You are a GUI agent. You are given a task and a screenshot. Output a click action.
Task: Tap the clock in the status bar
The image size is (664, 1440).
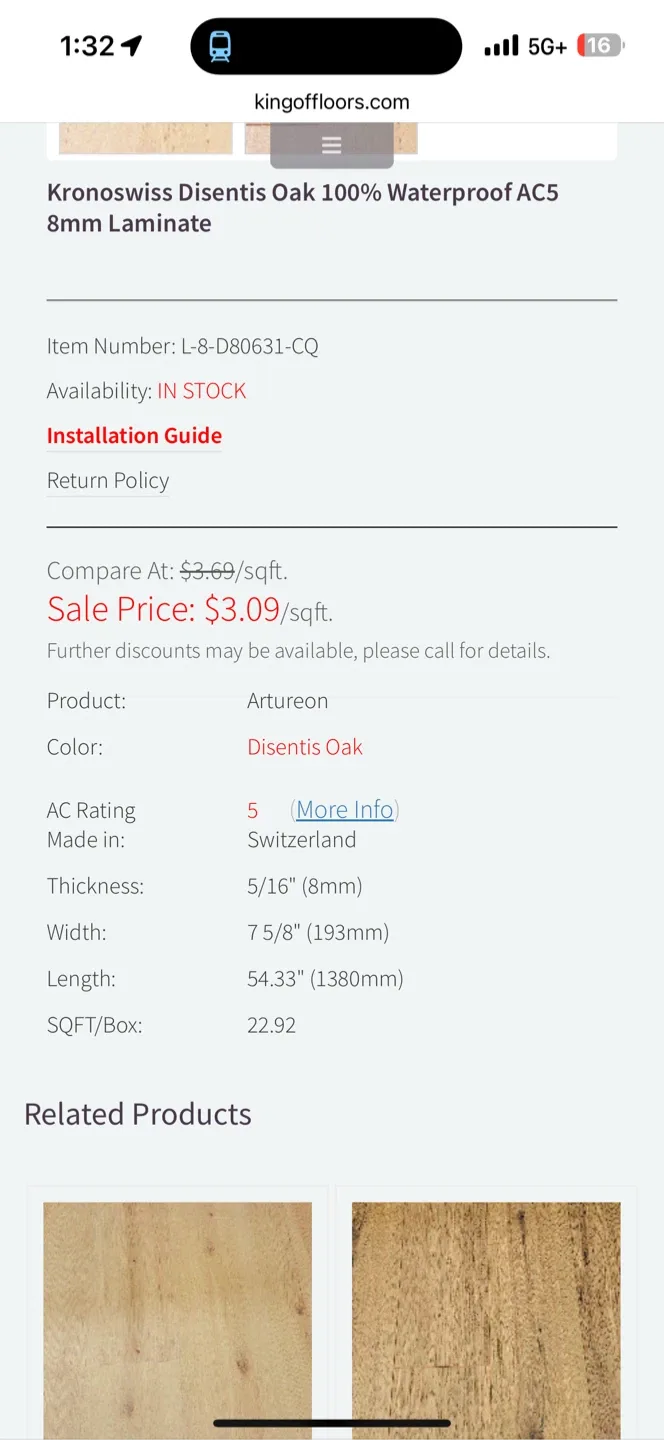pyautogui.click(x=88, y=45)
